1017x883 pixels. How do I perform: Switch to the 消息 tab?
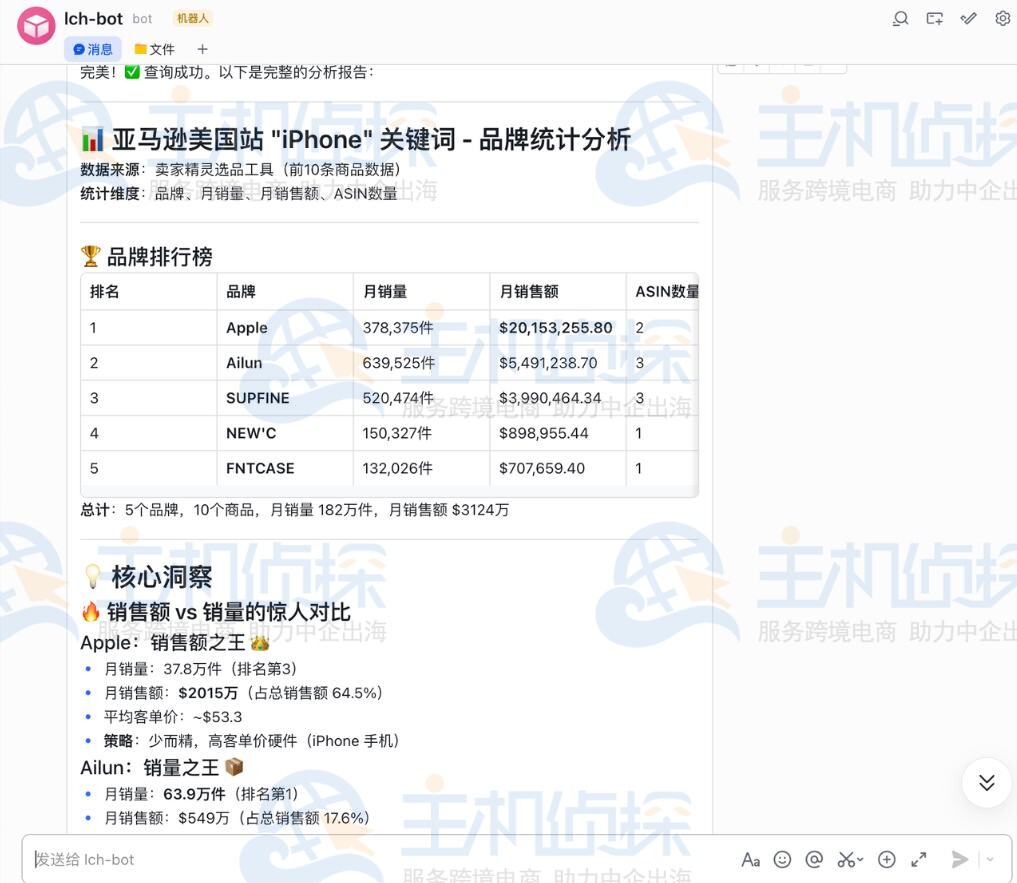pyautogui.click(x=93, y=49)
